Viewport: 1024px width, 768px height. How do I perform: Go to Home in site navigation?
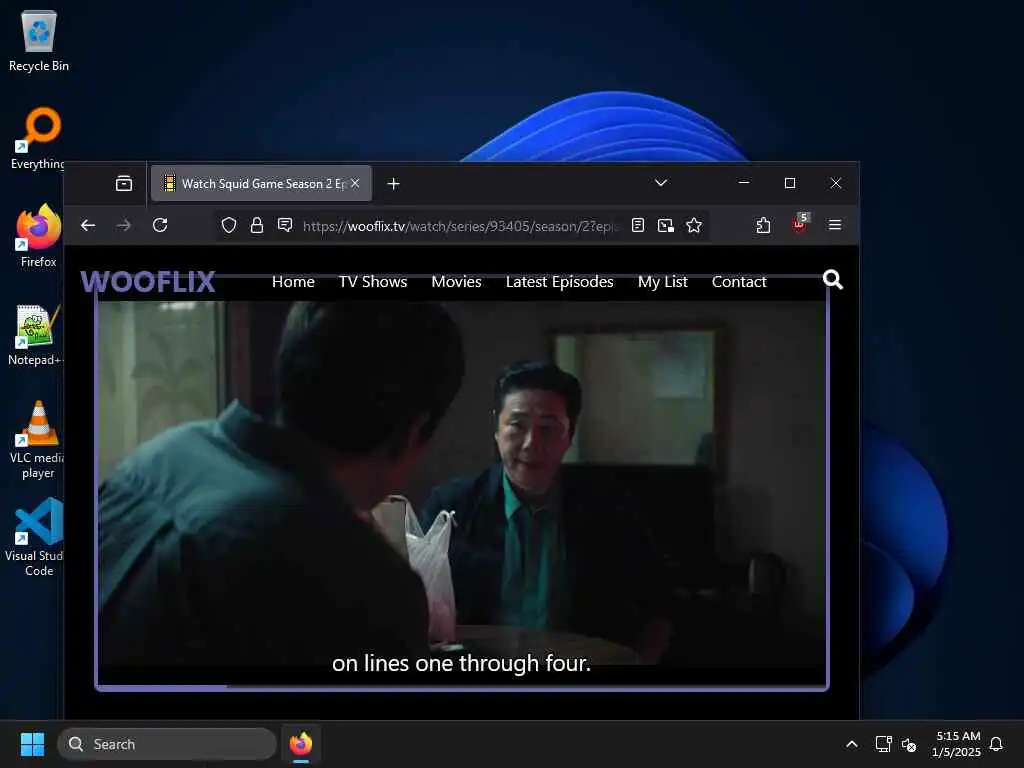[293, 281]
